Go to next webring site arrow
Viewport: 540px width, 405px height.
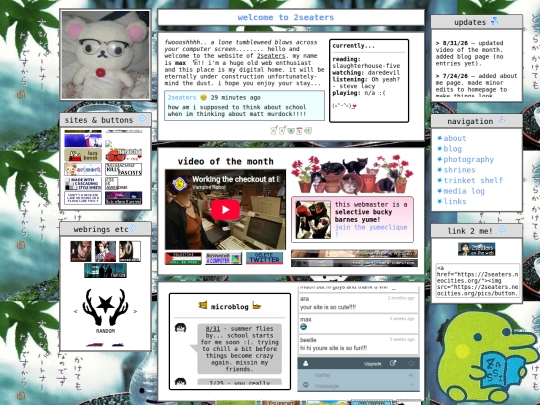[135, 311]
